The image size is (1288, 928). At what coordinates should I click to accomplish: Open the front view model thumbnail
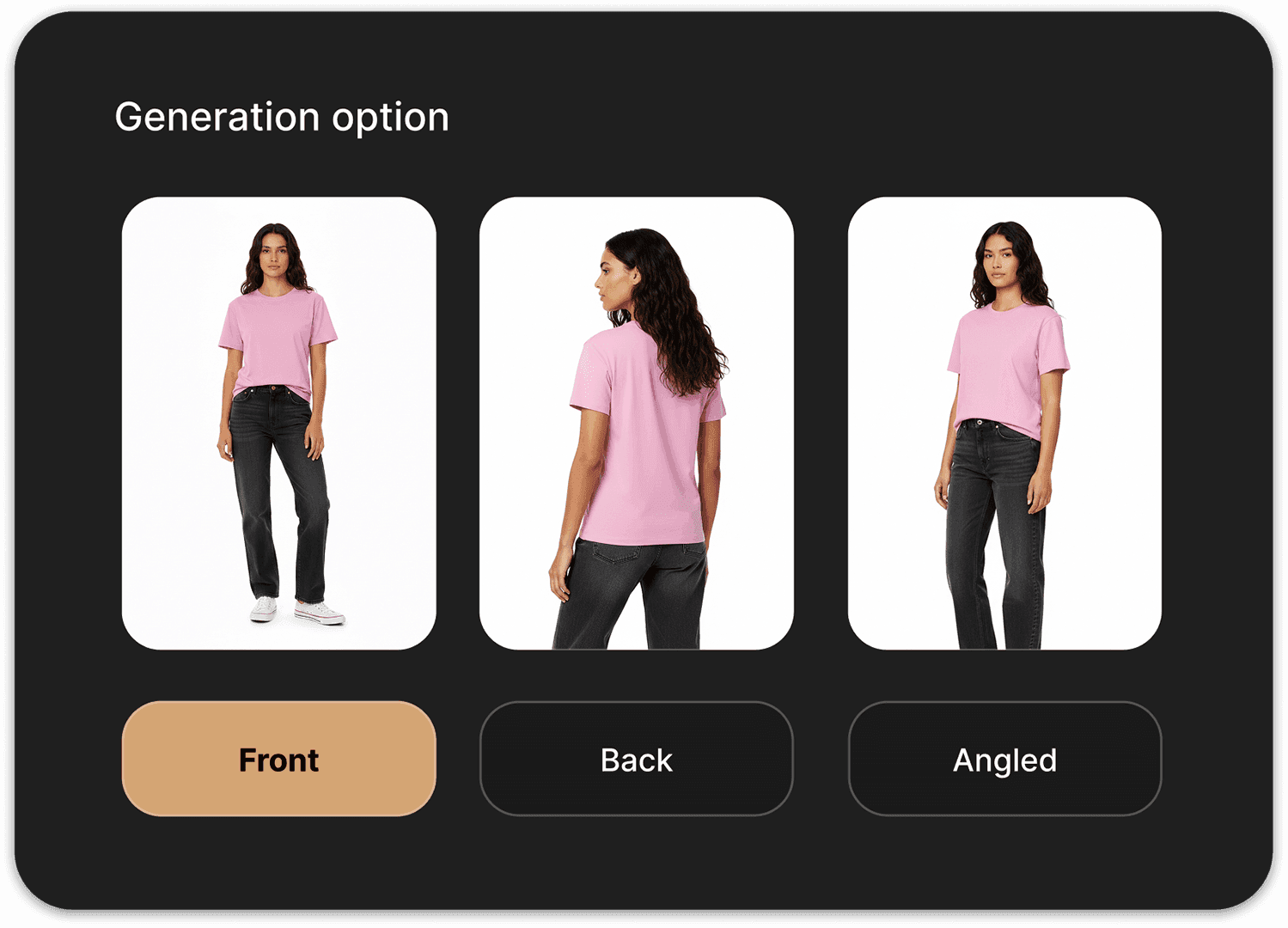(x=279, y=424)
